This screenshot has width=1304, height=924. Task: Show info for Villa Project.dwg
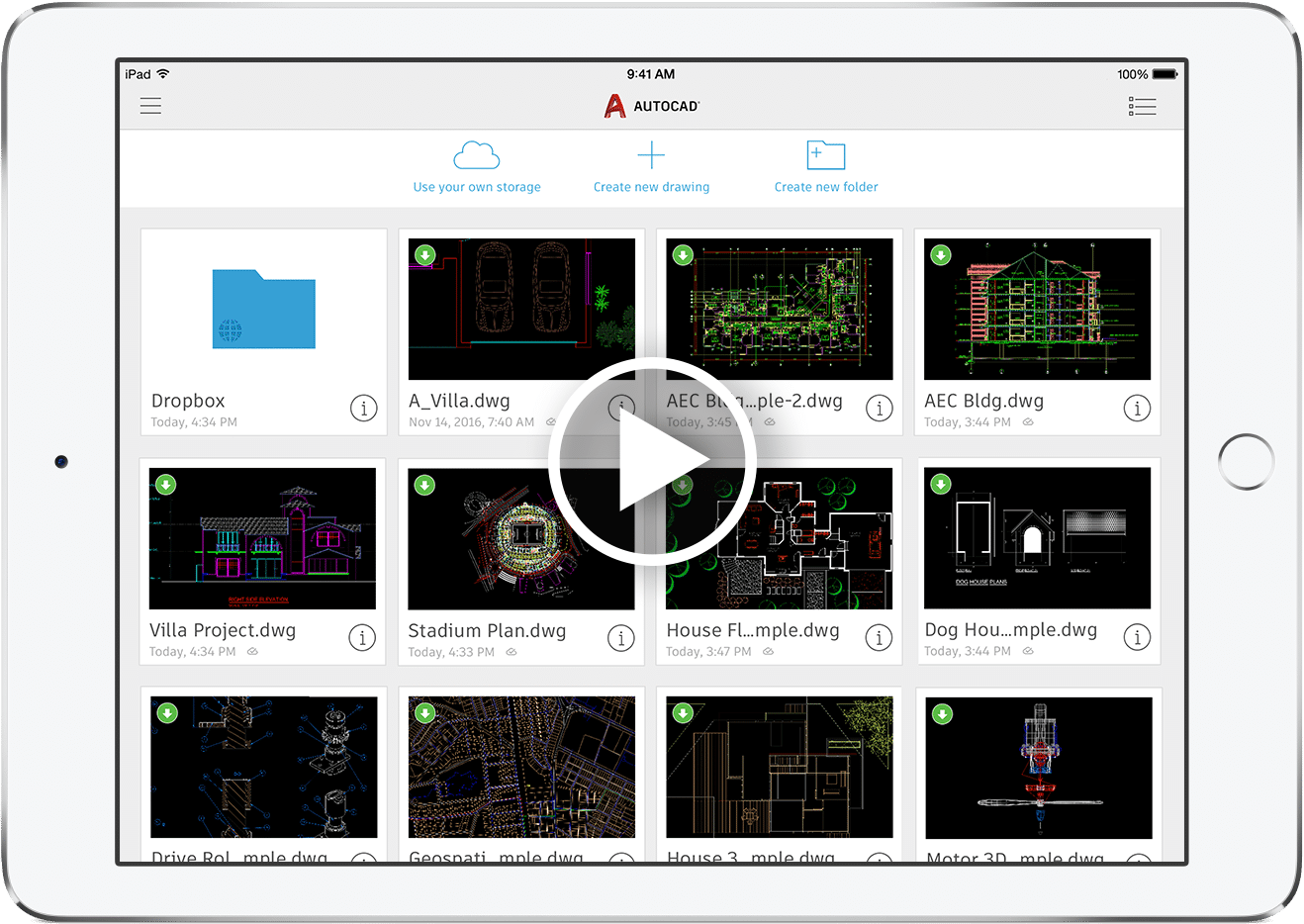click(x=362, y=637)
